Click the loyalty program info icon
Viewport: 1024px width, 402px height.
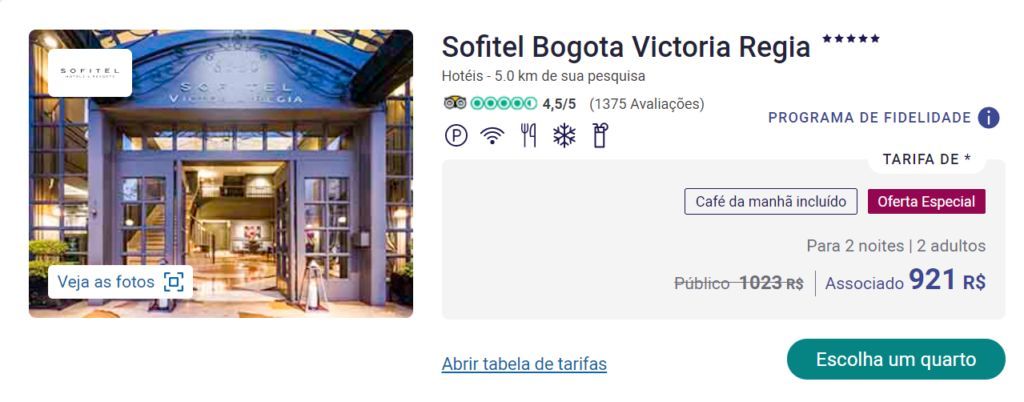click(989, 118)
